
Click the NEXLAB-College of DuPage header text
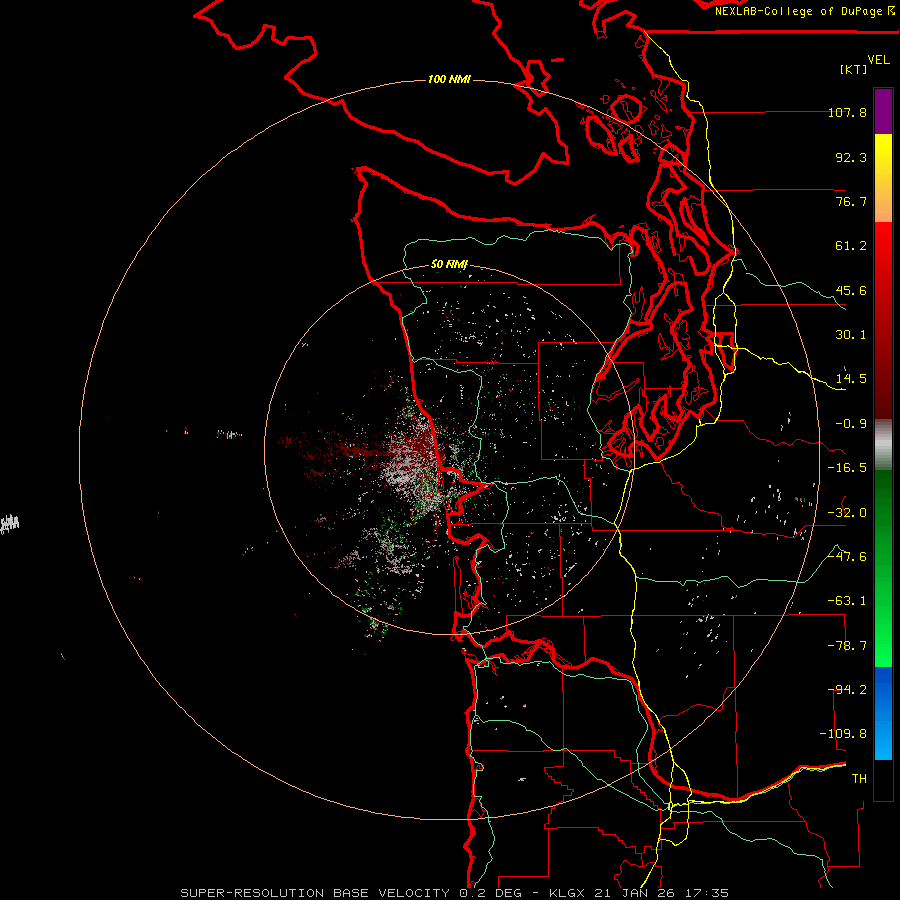805,11
